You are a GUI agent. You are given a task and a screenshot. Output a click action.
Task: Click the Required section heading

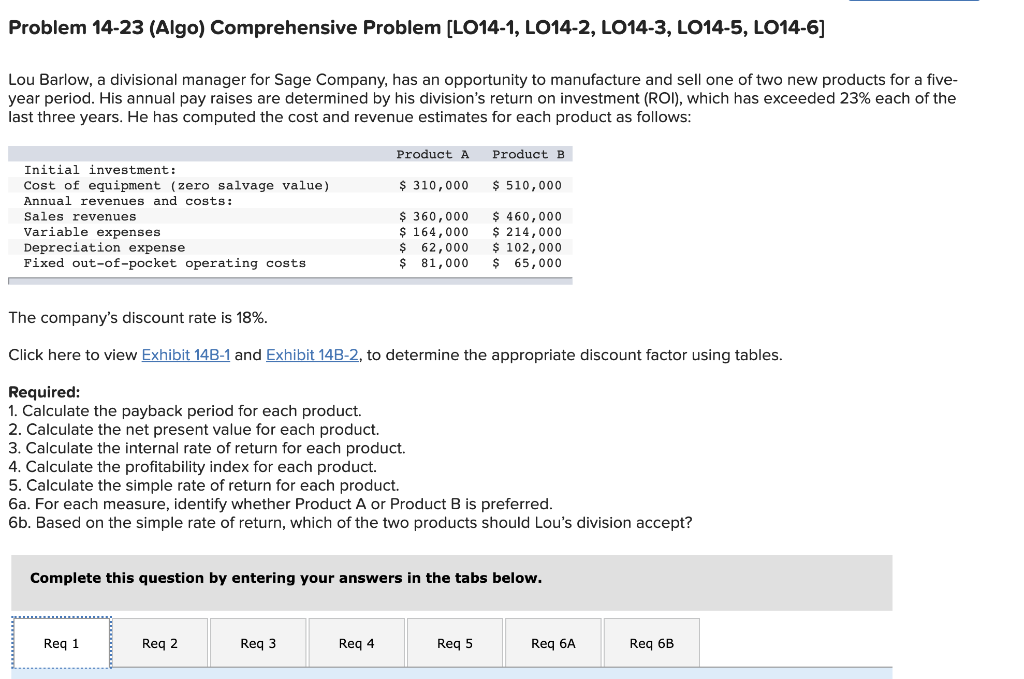[40, 389]
